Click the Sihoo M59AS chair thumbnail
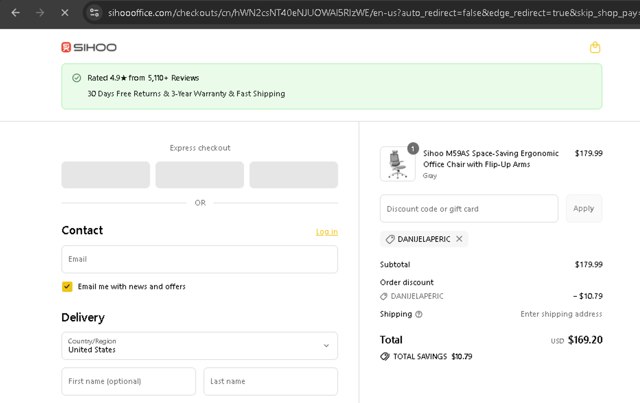640x403 pixels. coord(398,164)
